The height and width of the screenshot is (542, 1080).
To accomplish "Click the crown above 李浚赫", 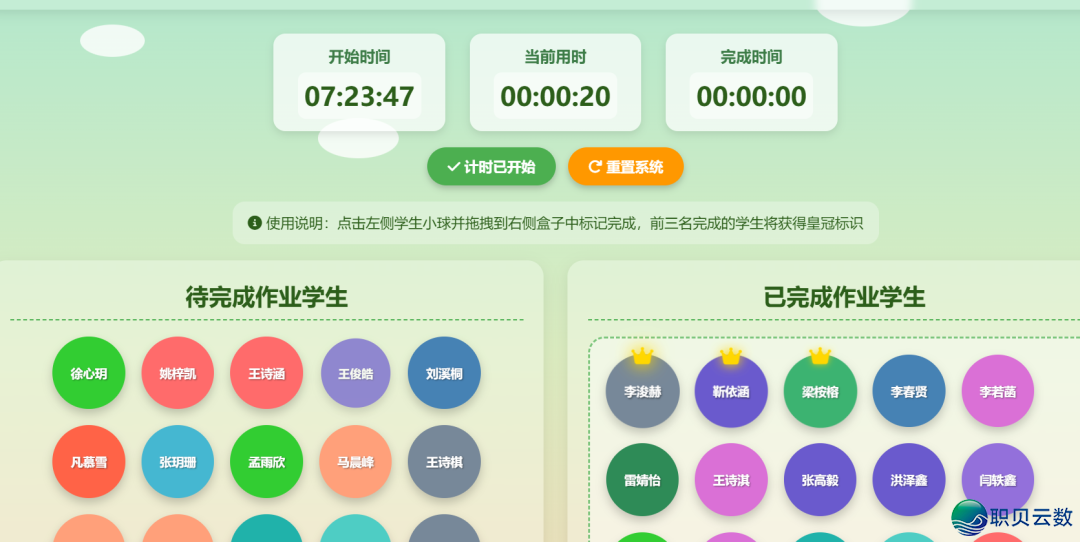I will click(x=642, y=355).
